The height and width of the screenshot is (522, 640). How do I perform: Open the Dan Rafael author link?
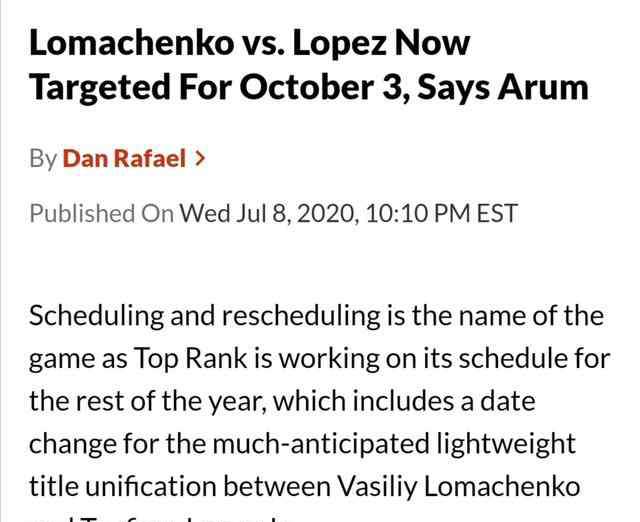tap(124, 158)
